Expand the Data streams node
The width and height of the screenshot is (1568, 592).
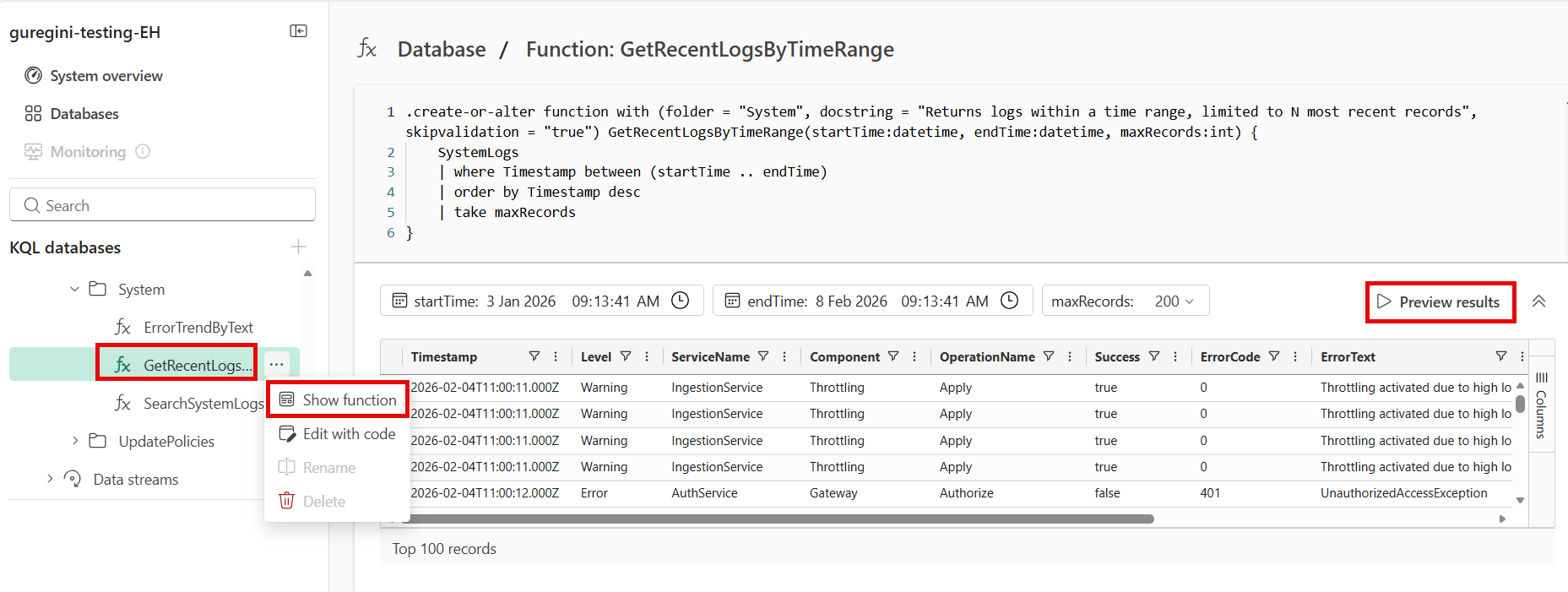point(50,479)
